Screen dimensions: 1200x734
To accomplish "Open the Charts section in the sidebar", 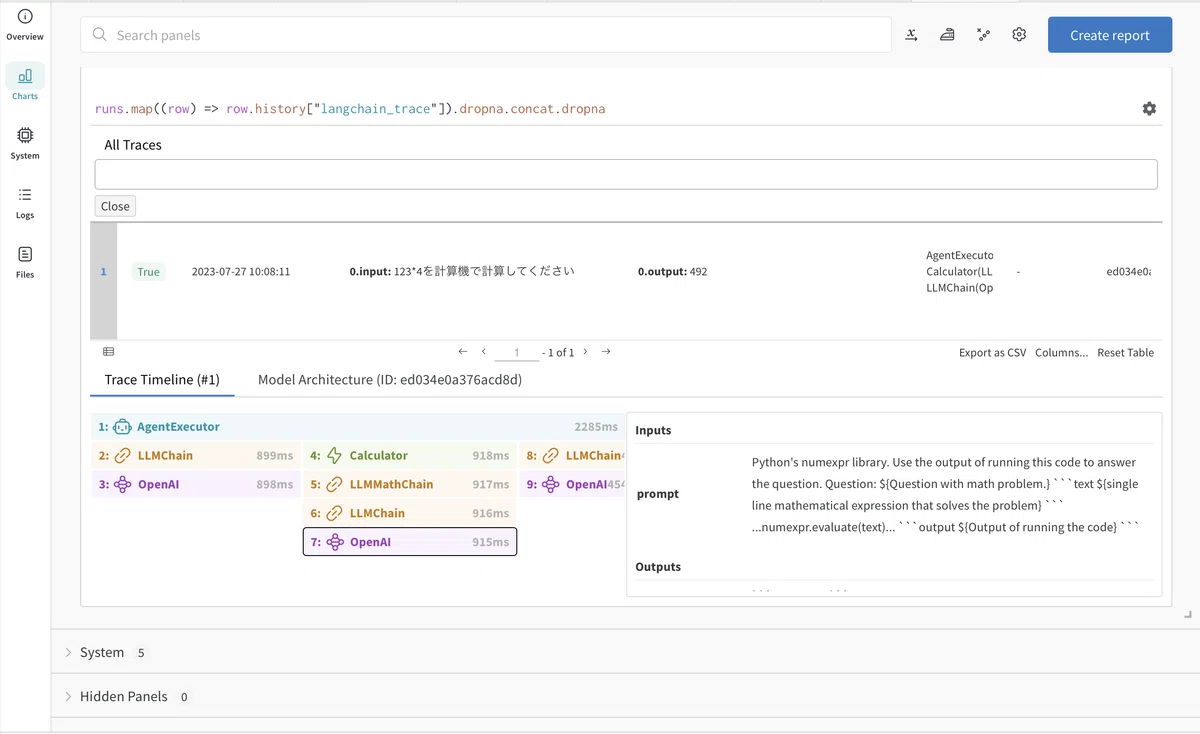I will pos(25,84).
